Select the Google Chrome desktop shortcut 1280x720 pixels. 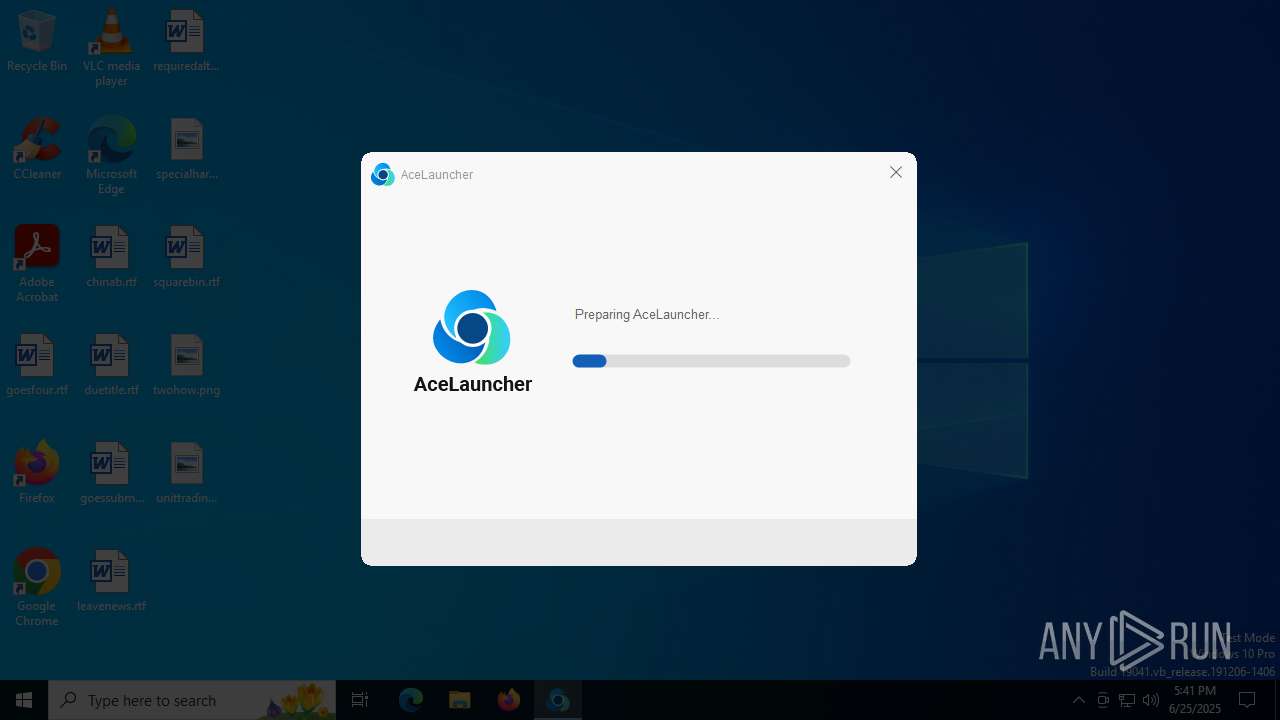click(37, 588)
